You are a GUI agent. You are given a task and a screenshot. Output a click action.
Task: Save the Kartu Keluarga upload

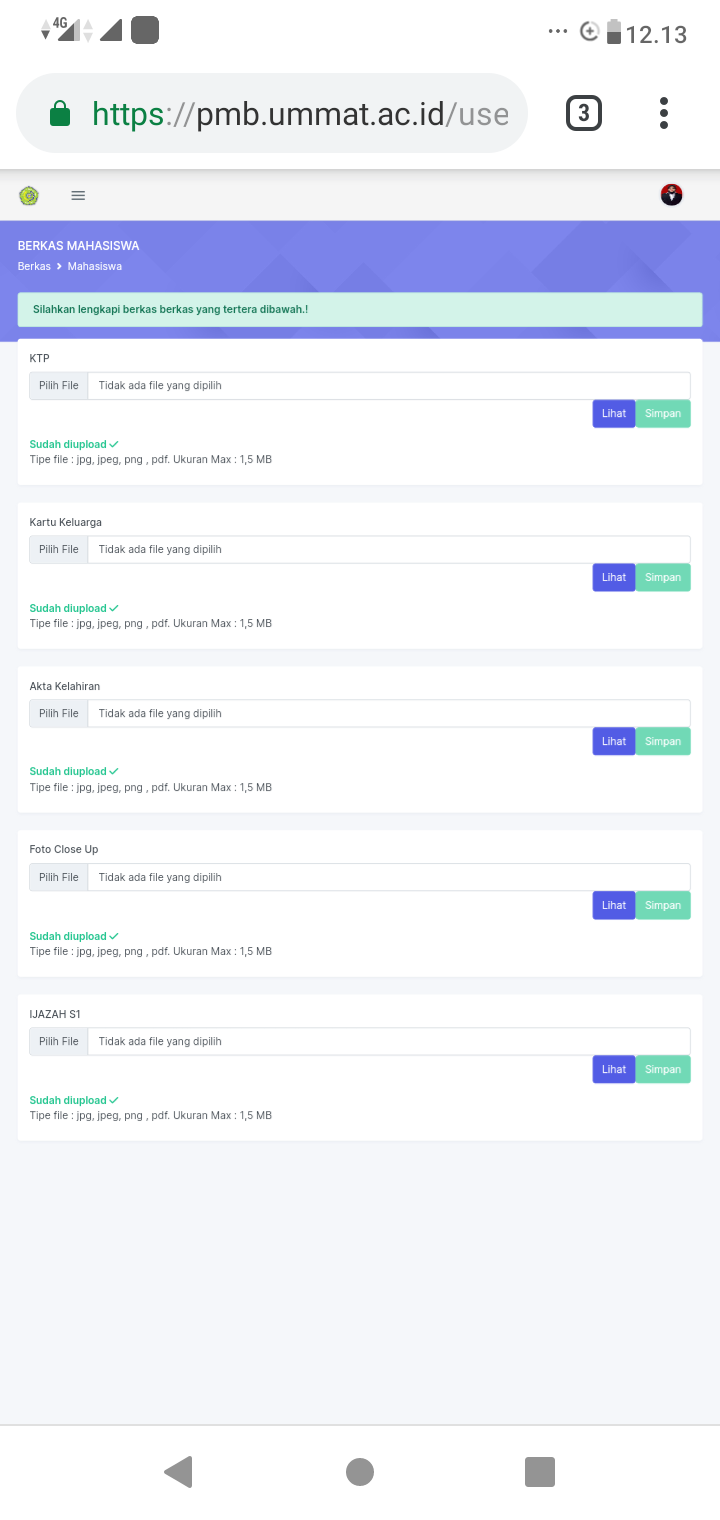663,578
